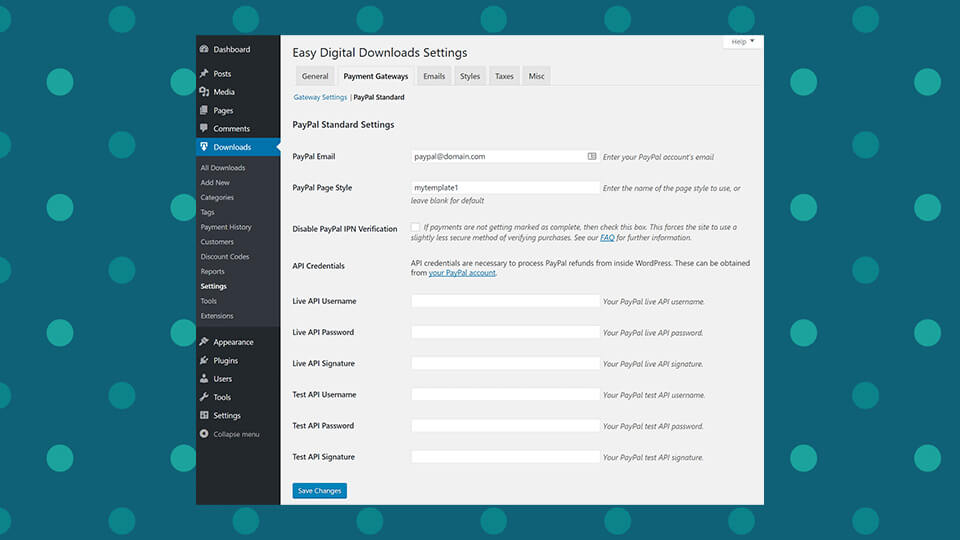The image size is (960, 540).
Task: Check Disable PayPal IPN Verification box
Action: [x=415, y=227]
